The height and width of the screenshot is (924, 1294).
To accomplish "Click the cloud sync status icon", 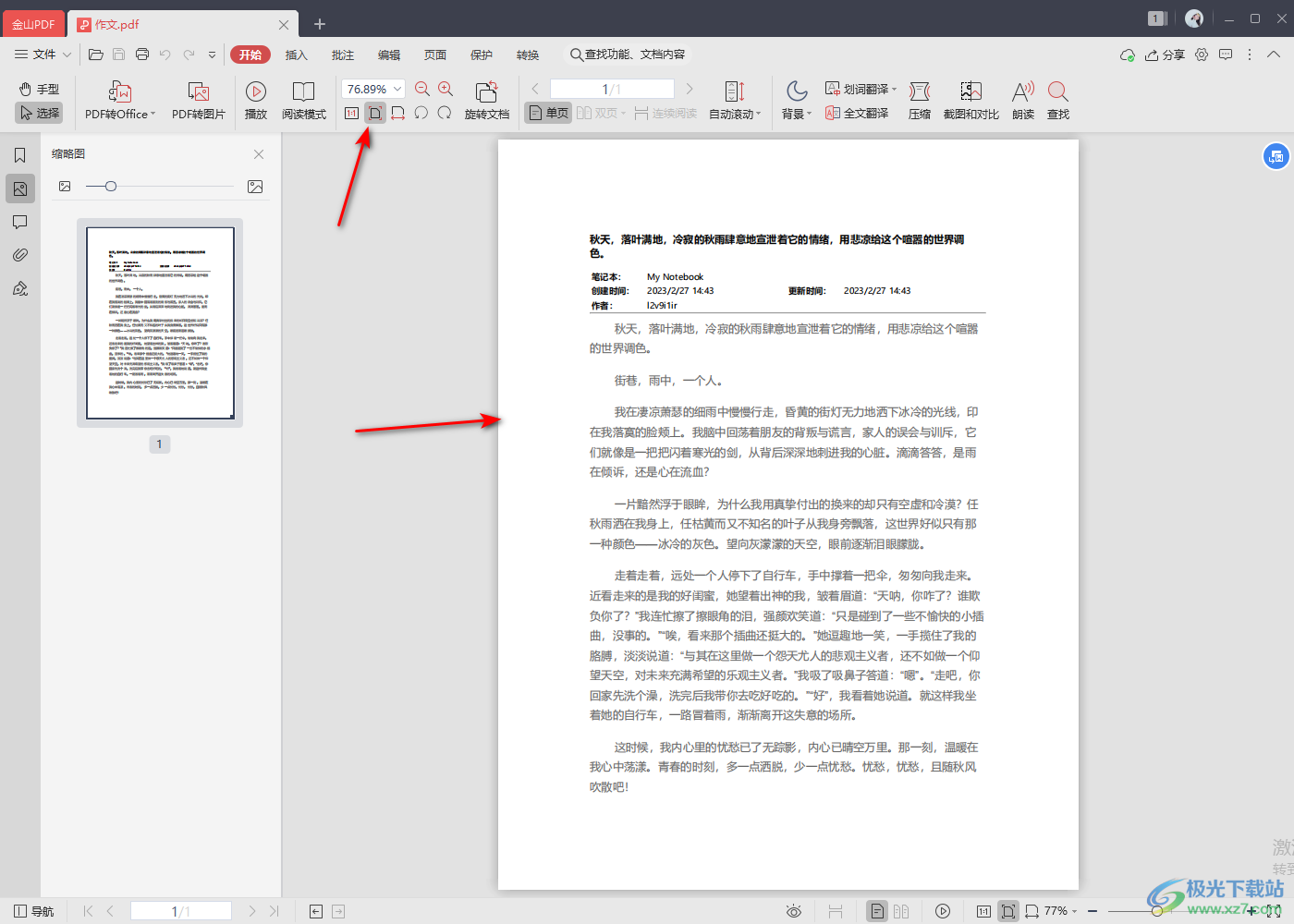I will click(x=1128, y=55).
